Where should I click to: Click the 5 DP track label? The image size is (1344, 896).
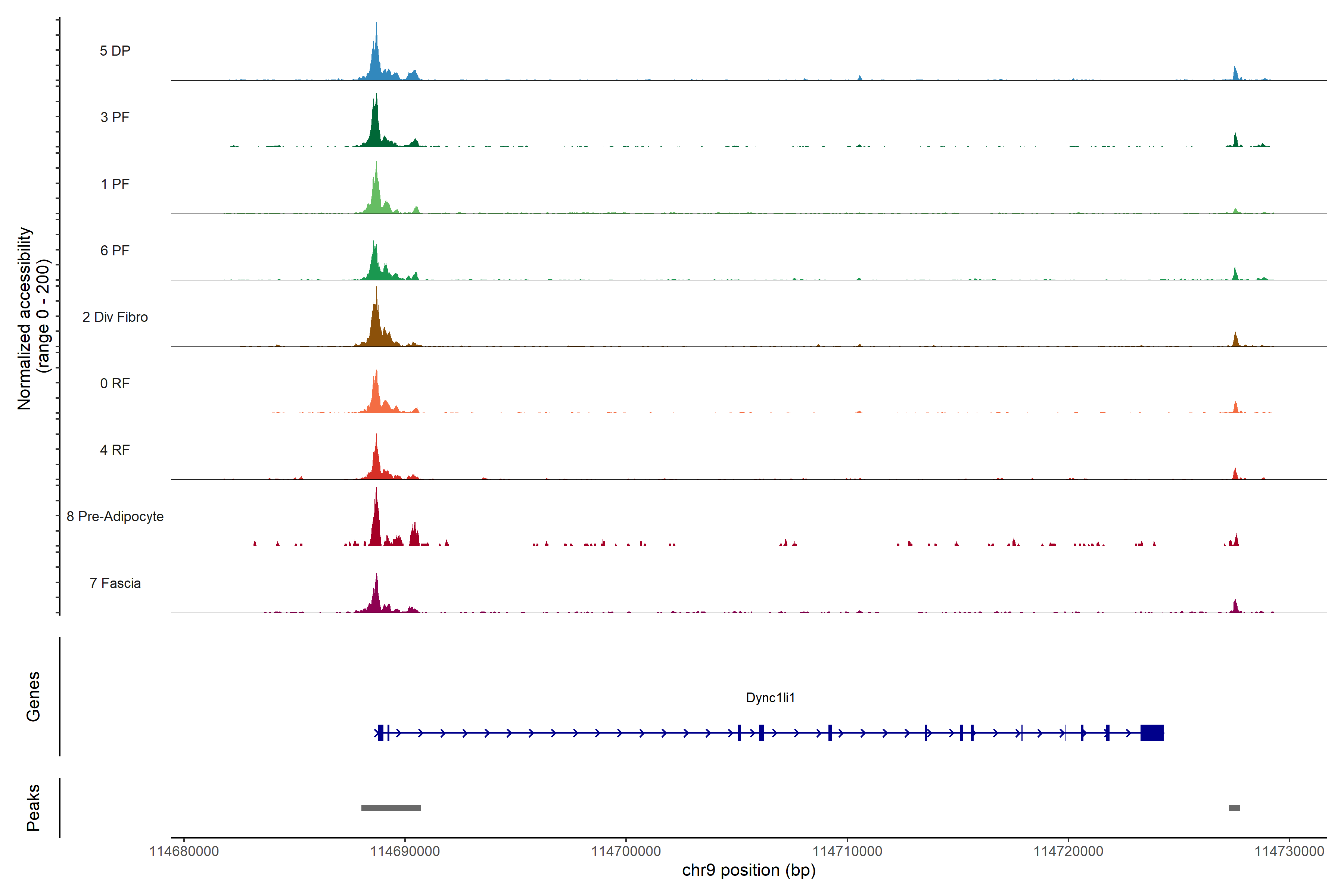(x=115, y=51)
